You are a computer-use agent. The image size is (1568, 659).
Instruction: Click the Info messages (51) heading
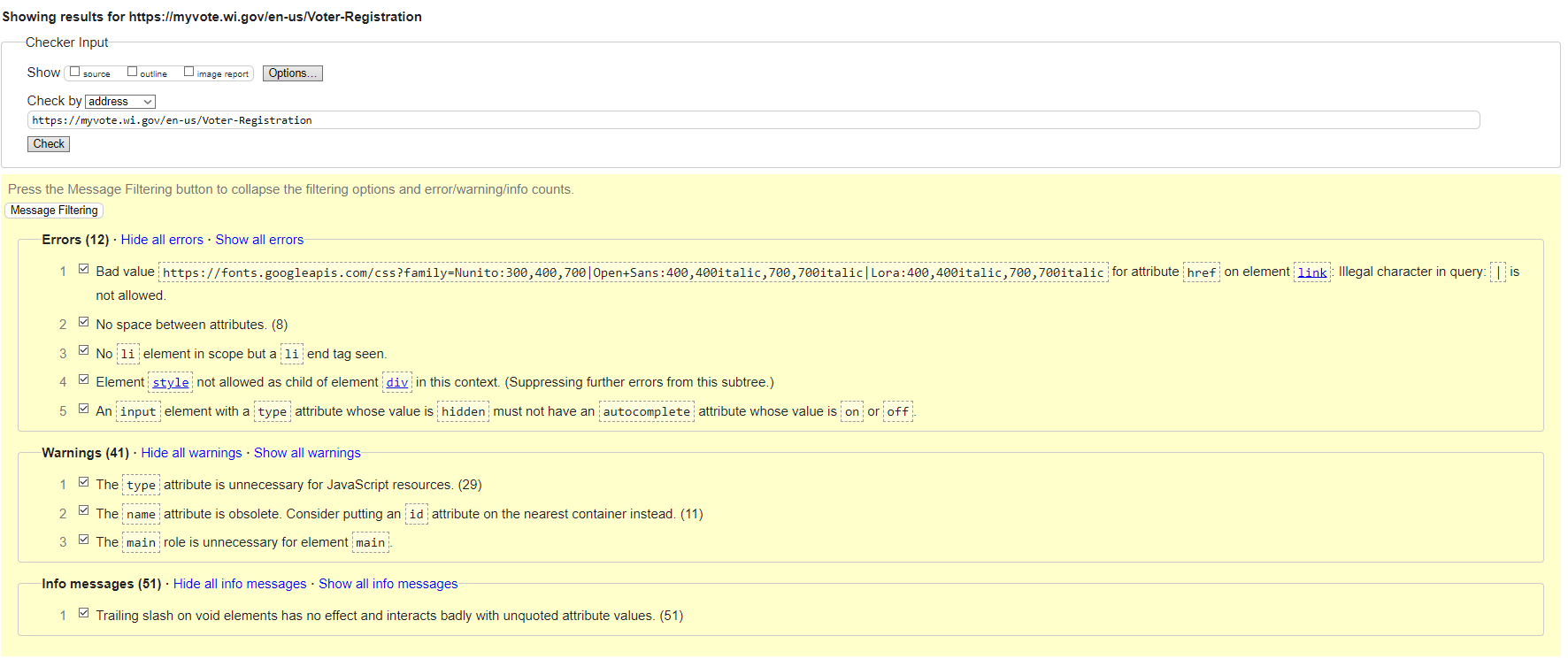click(x=101, y=584)
